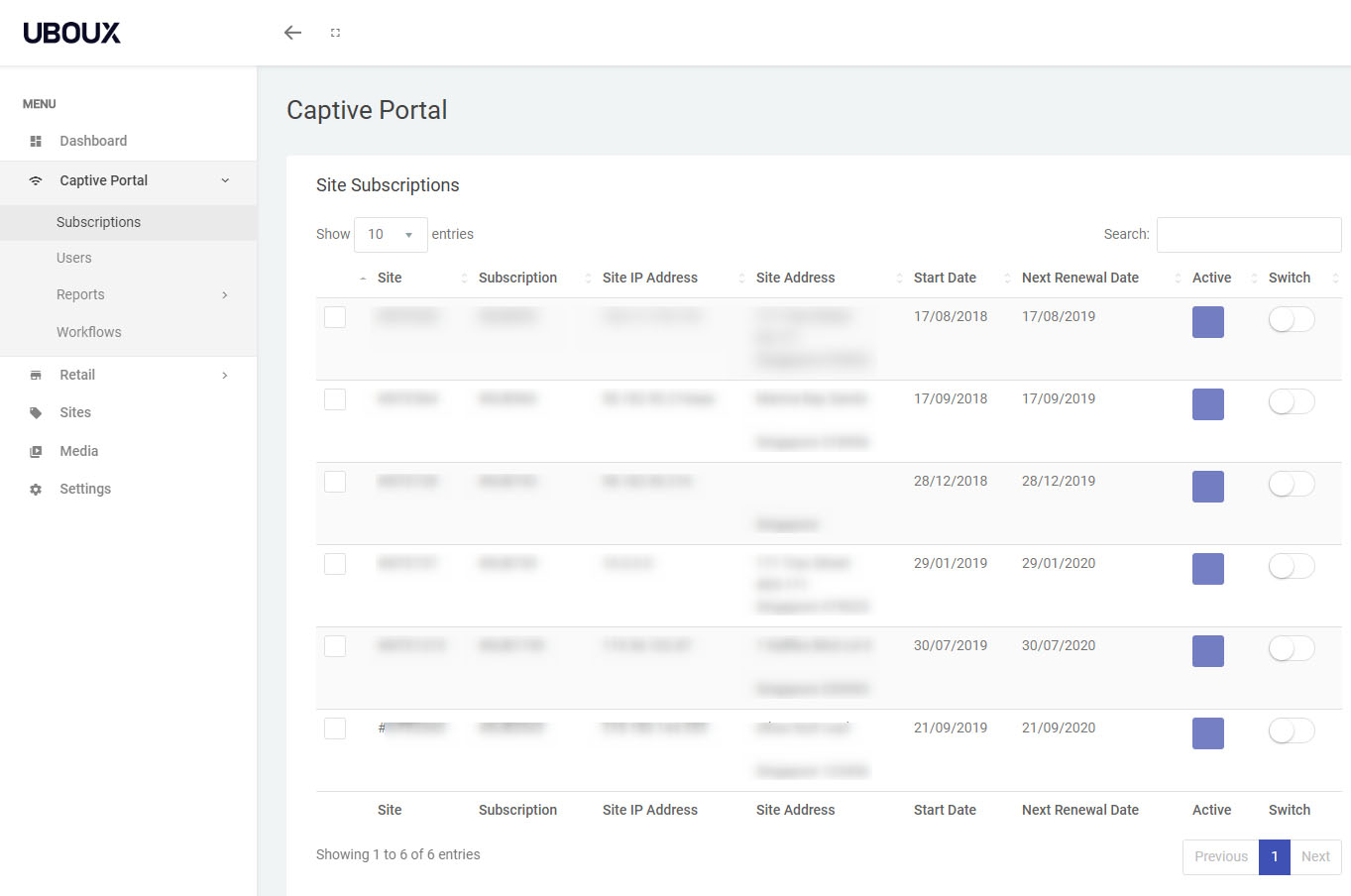This screenshot has height=896, width=1351.
Task: Click the Captive Portal wifi icon
Action: pyautogui.click(x=36, y=180)
